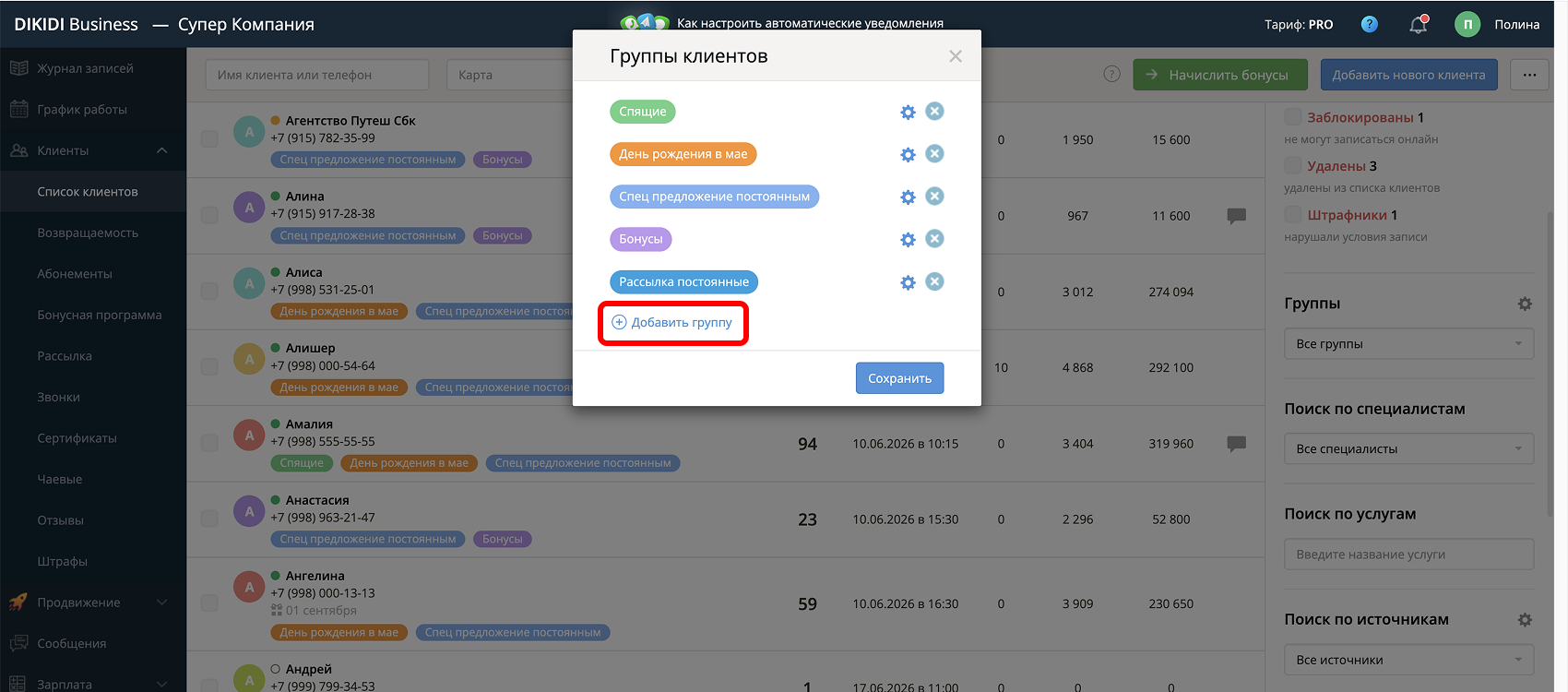Open the comment icon in Амалия row

(x=1236, y=444)
